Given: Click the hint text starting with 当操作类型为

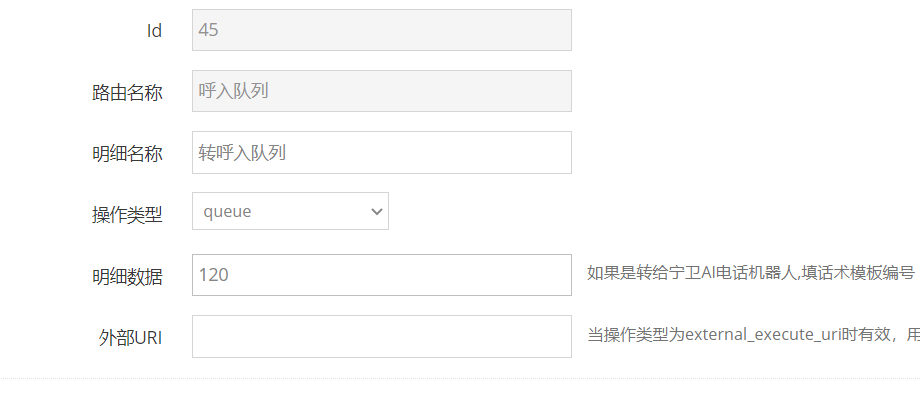Looking at the screenshot, I should tap(753, 335).
